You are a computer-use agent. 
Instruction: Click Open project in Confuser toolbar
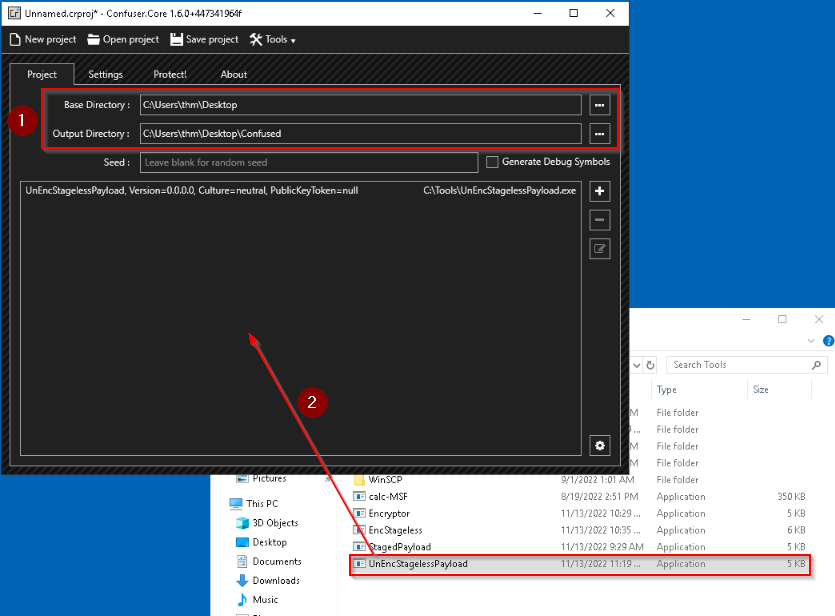[x=123, y=39]
